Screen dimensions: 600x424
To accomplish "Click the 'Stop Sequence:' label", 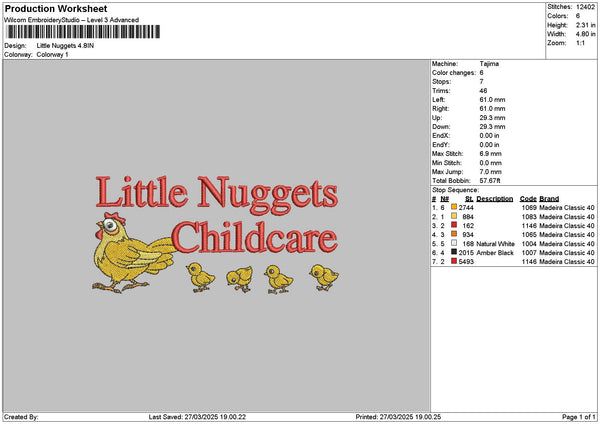I will (x=455, y=190).
